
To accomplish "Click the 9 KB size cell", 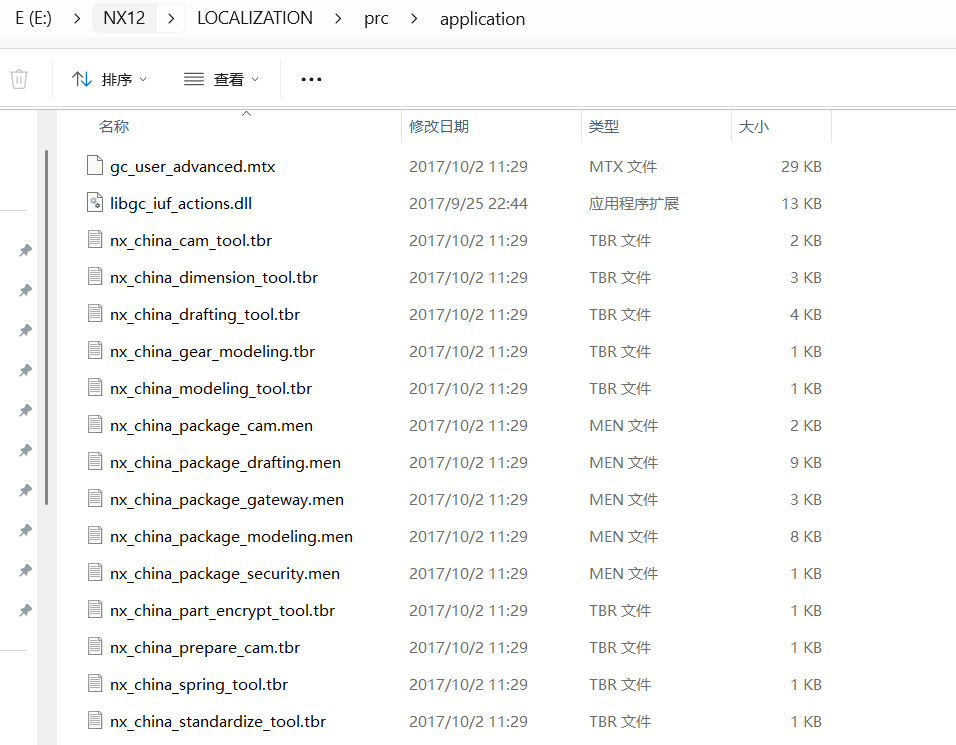I will (x=805, y=463).
